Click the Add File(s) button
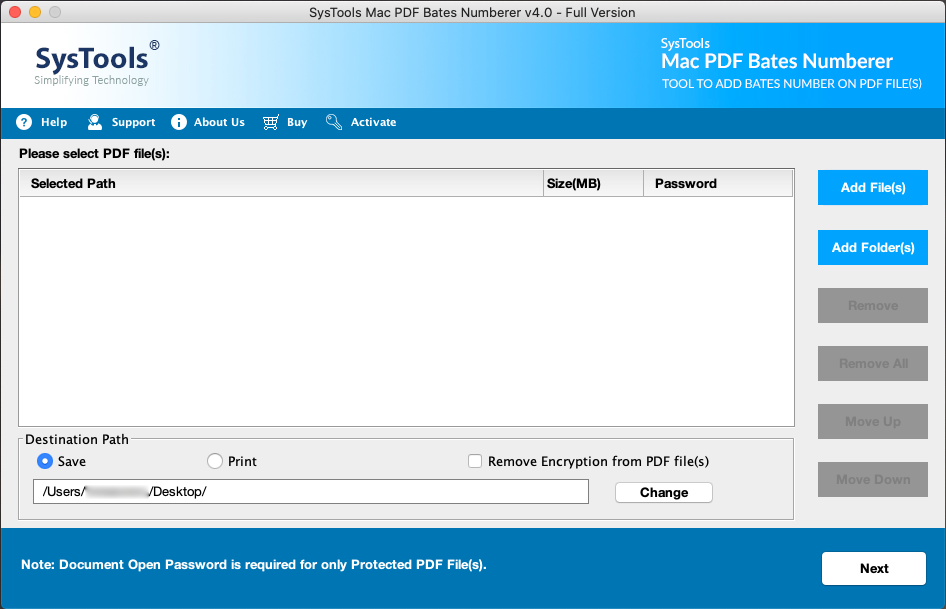The image size is (946, 609). point(873,187)
